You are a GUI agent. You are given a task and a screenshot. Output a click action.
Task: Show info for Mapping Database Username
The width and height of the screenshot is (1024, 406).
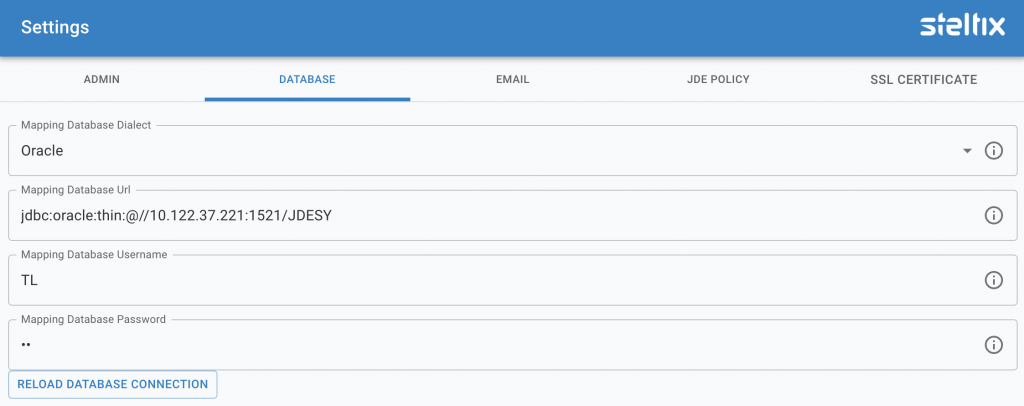coord(993,280)
